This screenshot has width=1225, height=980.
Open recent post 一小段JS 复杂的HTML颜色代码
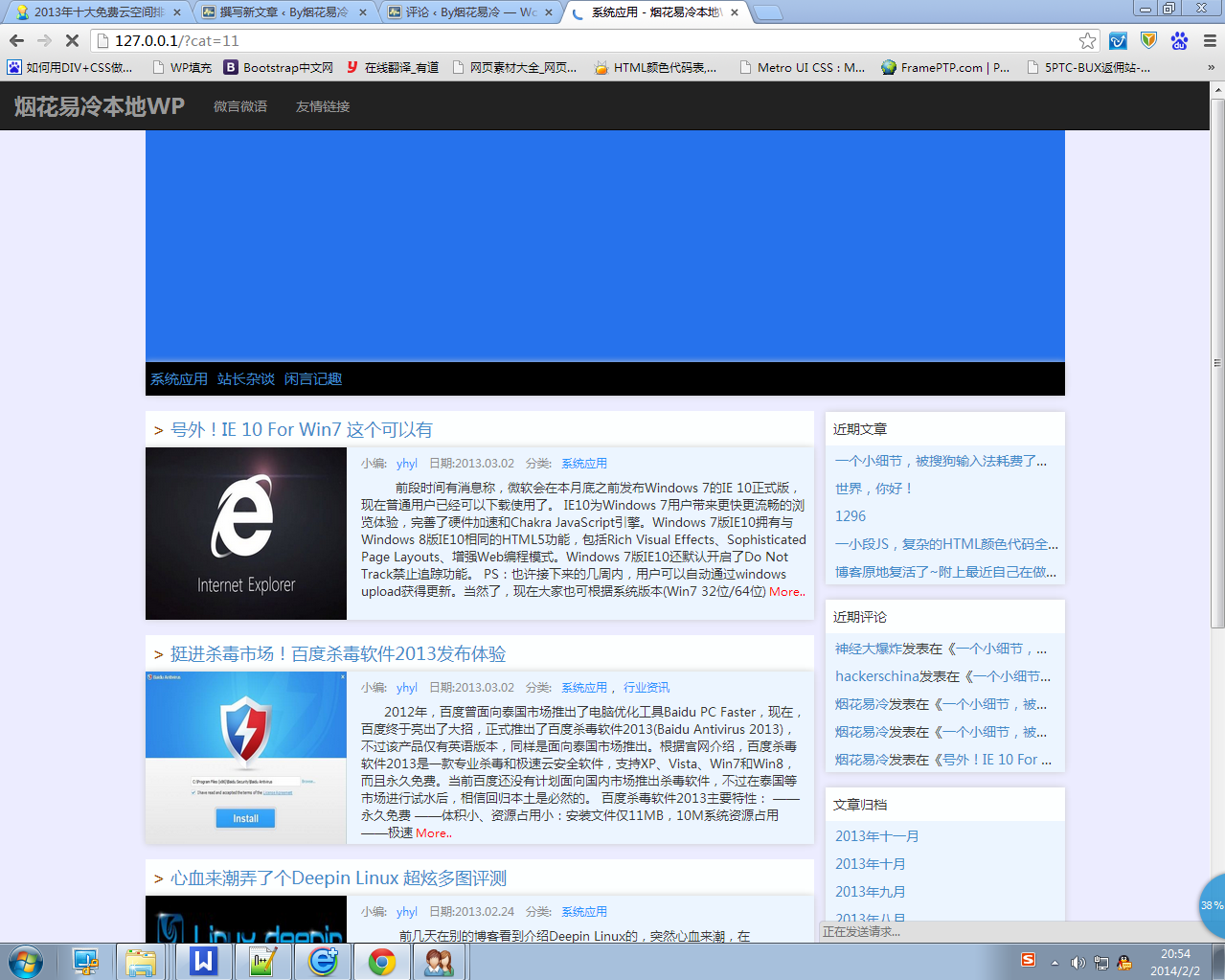pos(946,544)
